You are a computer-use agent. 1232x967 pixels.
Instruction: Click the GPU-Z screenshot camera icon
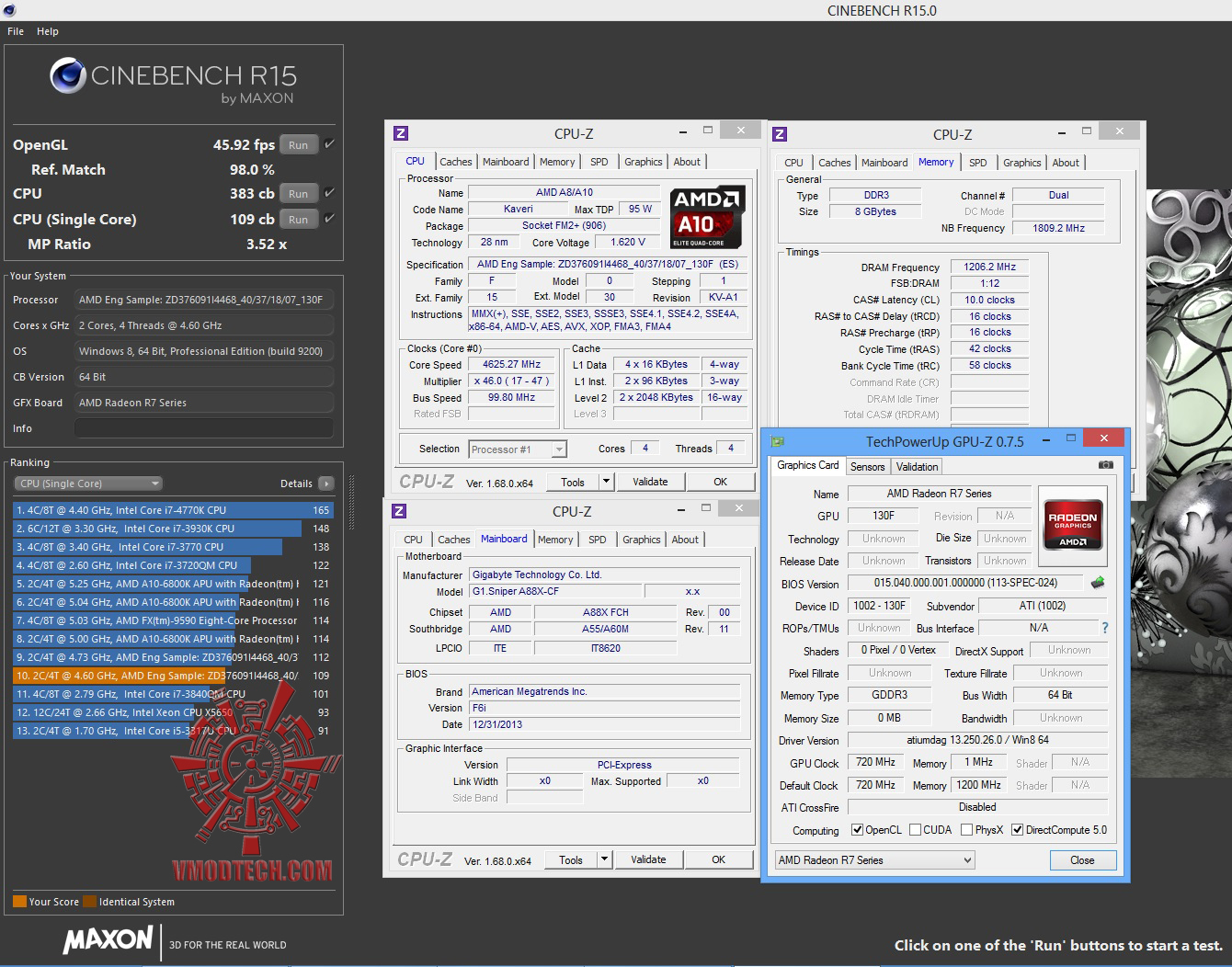[1106, 465]
